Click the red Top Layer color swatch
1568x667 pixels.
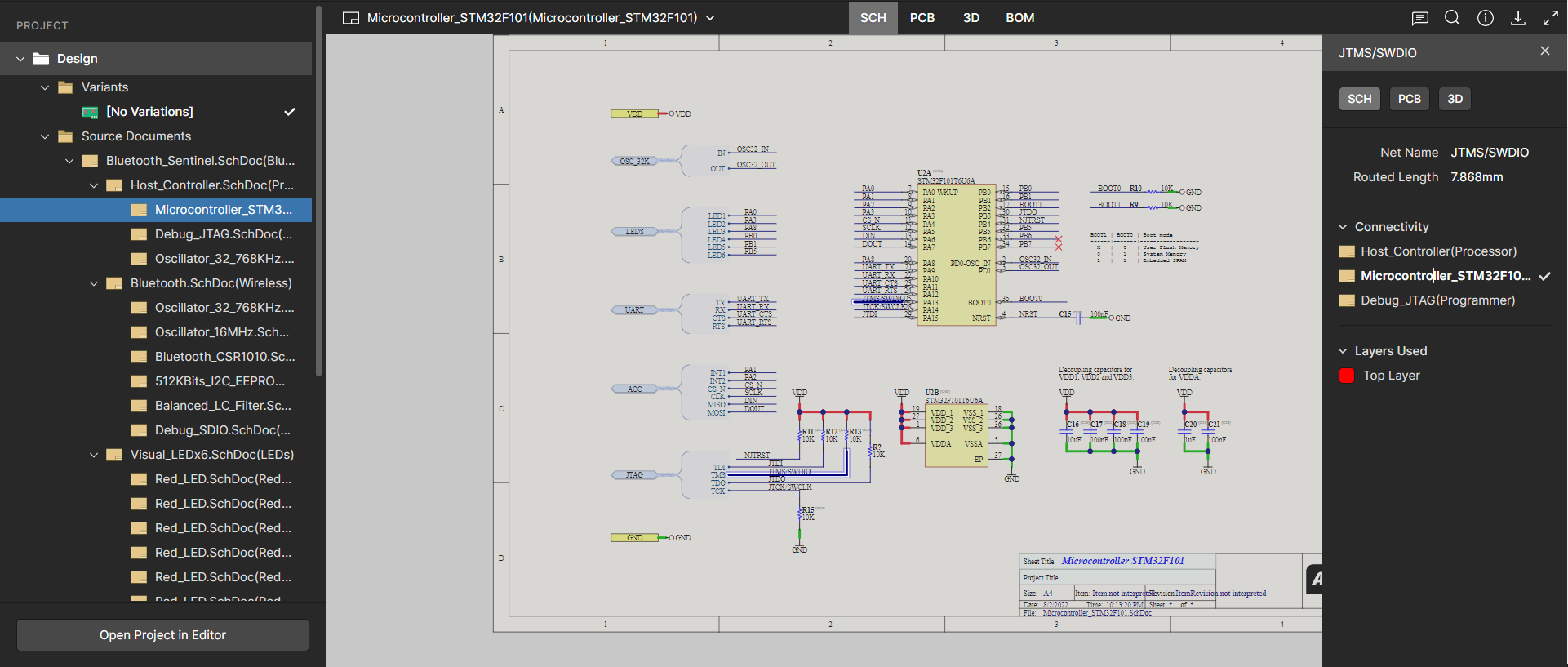pyautogui.click(x=1347, y=376)
